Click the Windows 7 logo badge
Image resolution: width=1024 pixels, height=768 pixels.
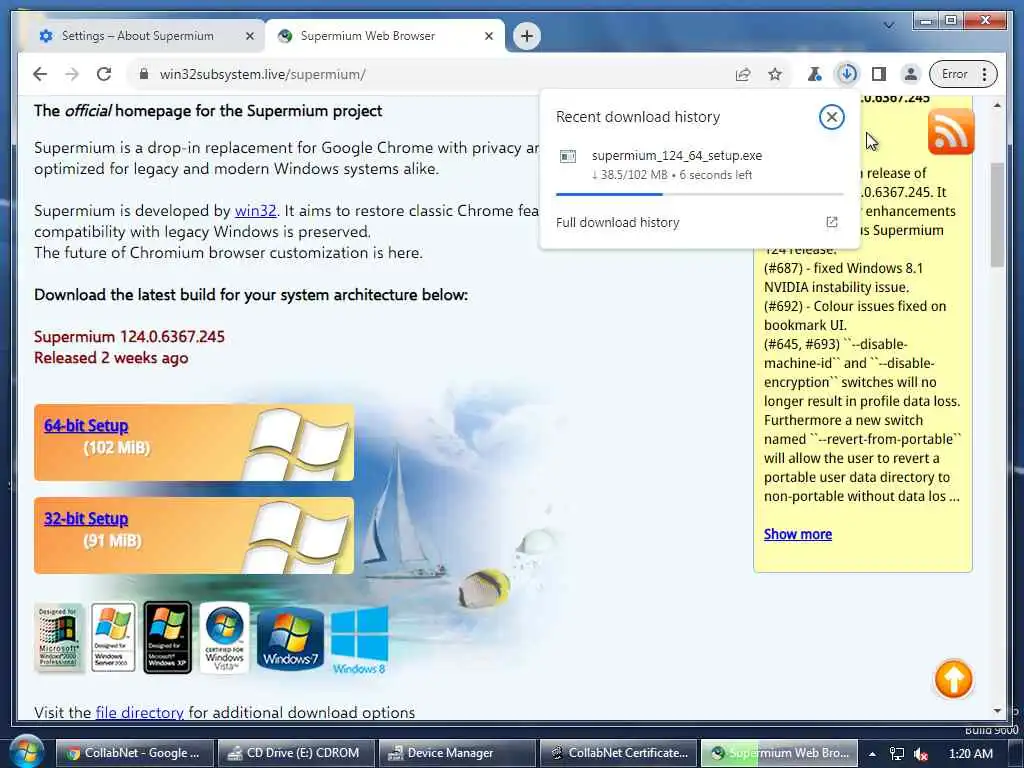coord(290,637)
